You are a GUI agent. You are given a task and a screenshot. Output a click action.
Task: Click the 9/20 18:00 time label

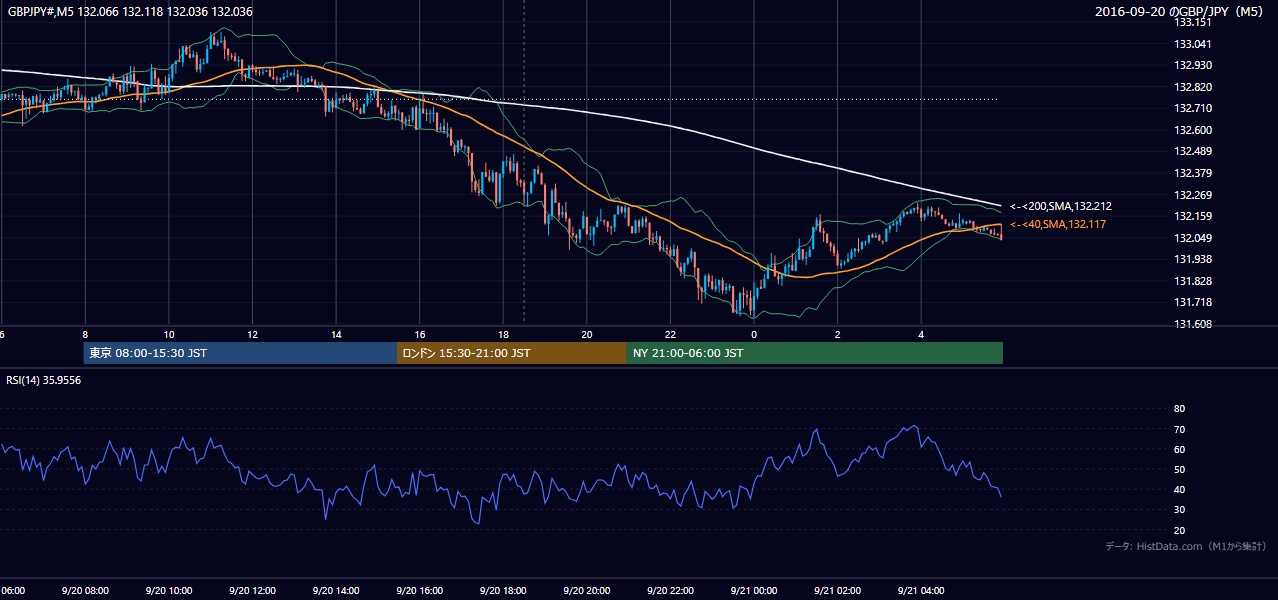point(503,591)
